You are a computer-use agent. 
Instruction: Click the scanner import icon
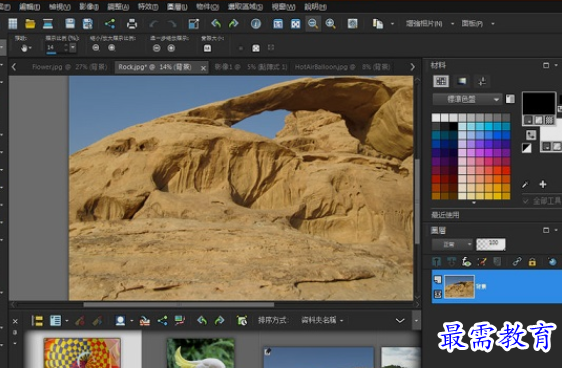(48, 24)
